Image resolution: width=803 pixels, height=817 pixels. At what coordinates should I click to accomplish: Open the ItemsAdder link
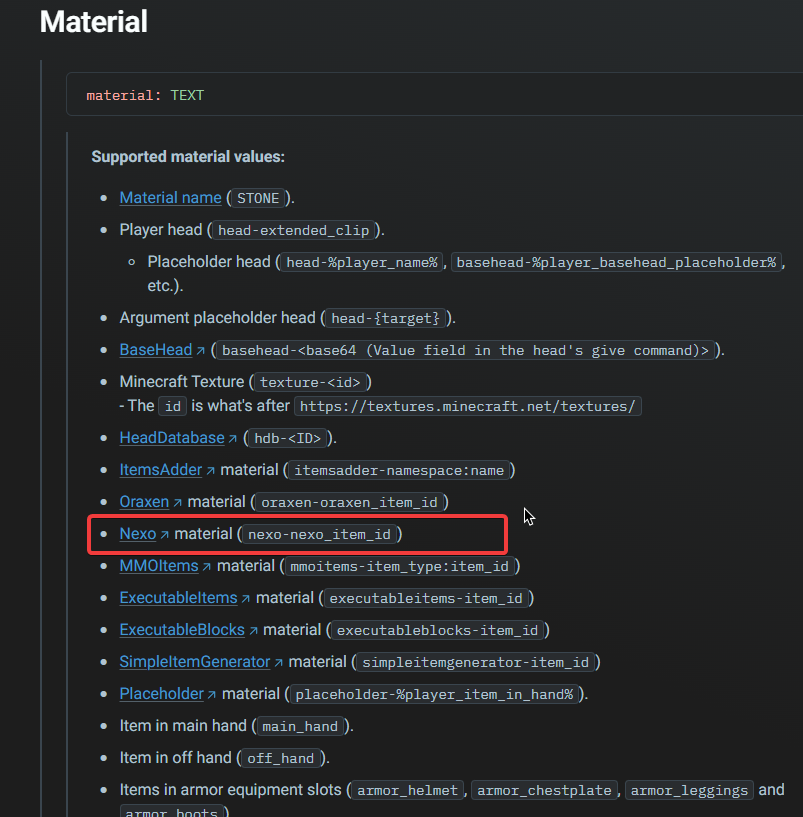[x=160, y=470]
